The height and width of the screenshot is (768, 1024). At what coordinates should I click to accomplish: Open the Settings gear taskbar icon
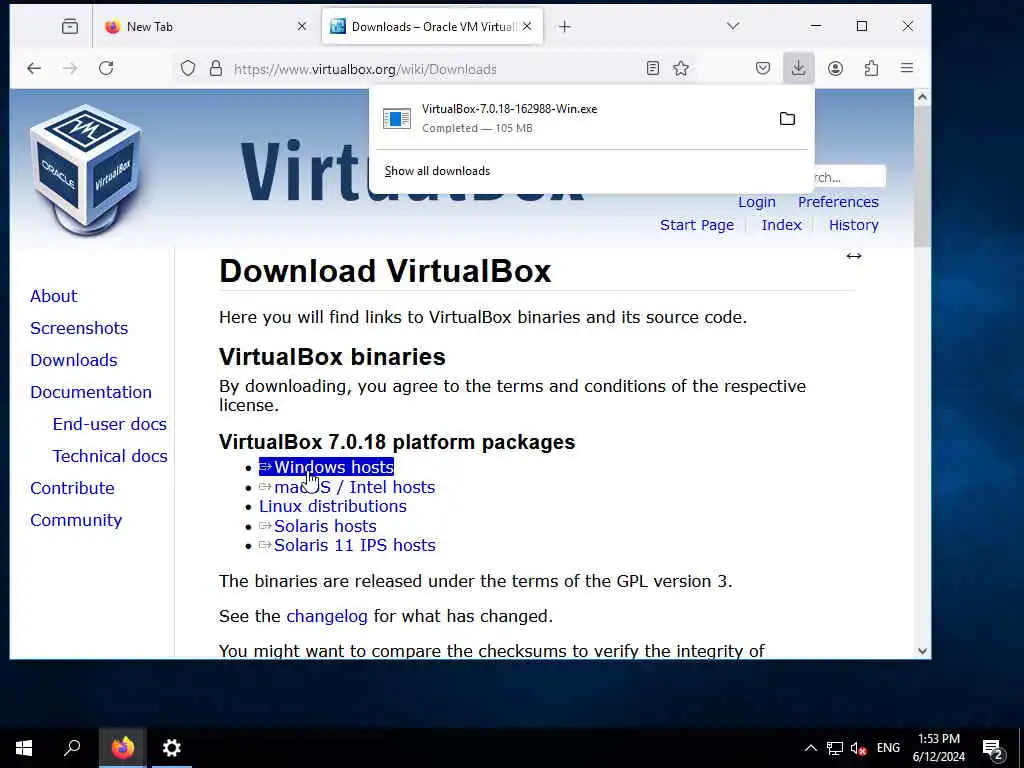(x=171, y=748)
